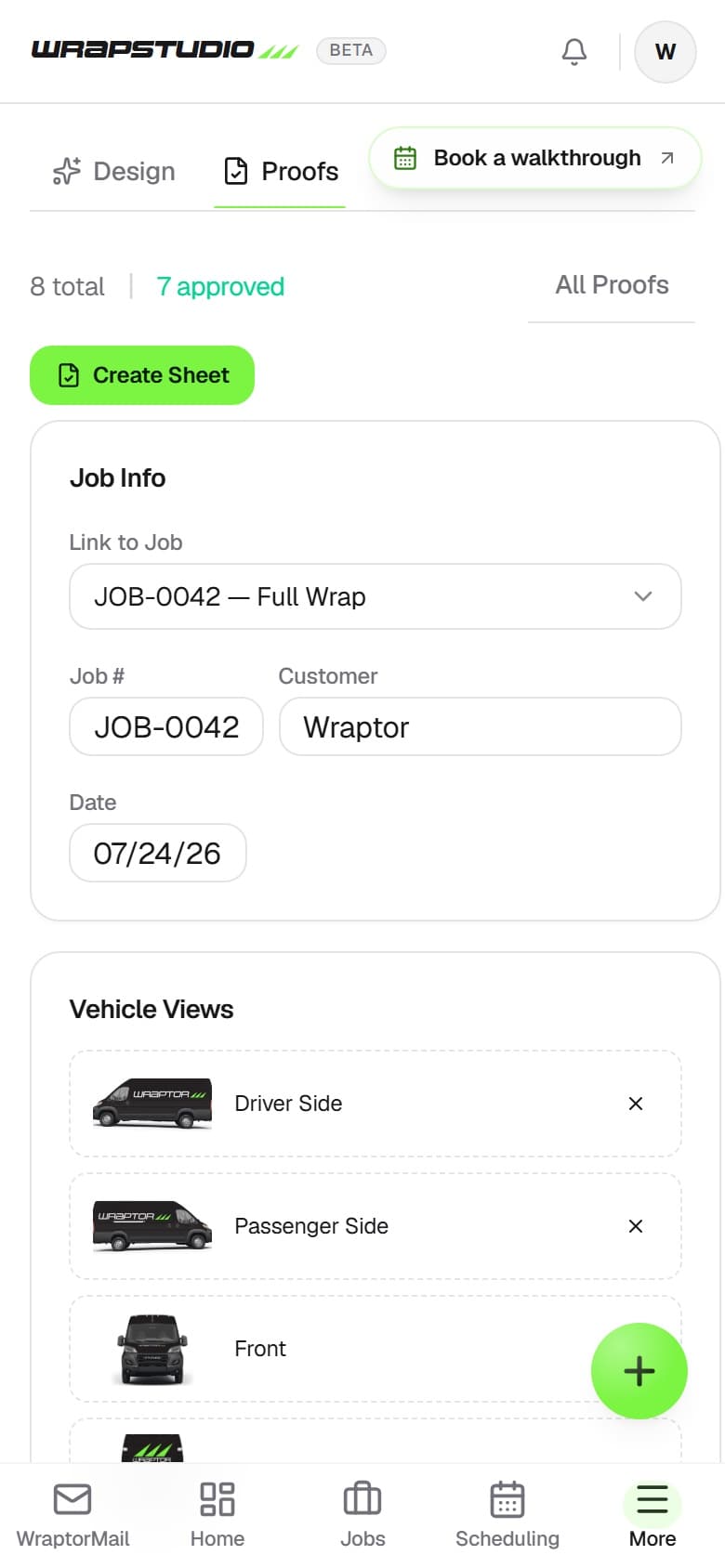Remove the Passenger Side view

(x=636, y=1226)
